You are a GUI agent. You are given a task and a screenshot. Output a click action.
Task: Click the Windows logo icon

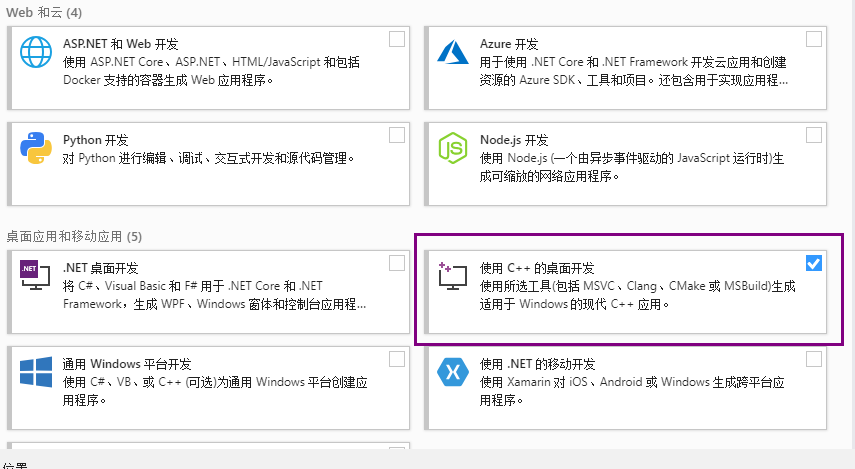[x=36, y=372]
